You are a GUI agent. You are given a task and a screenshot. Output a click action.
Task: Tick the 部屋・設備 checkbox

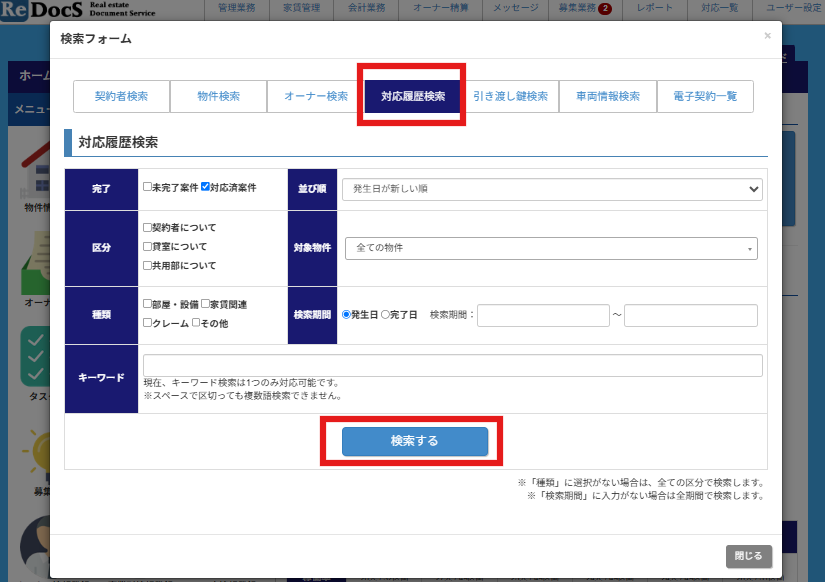coord(147,304)
